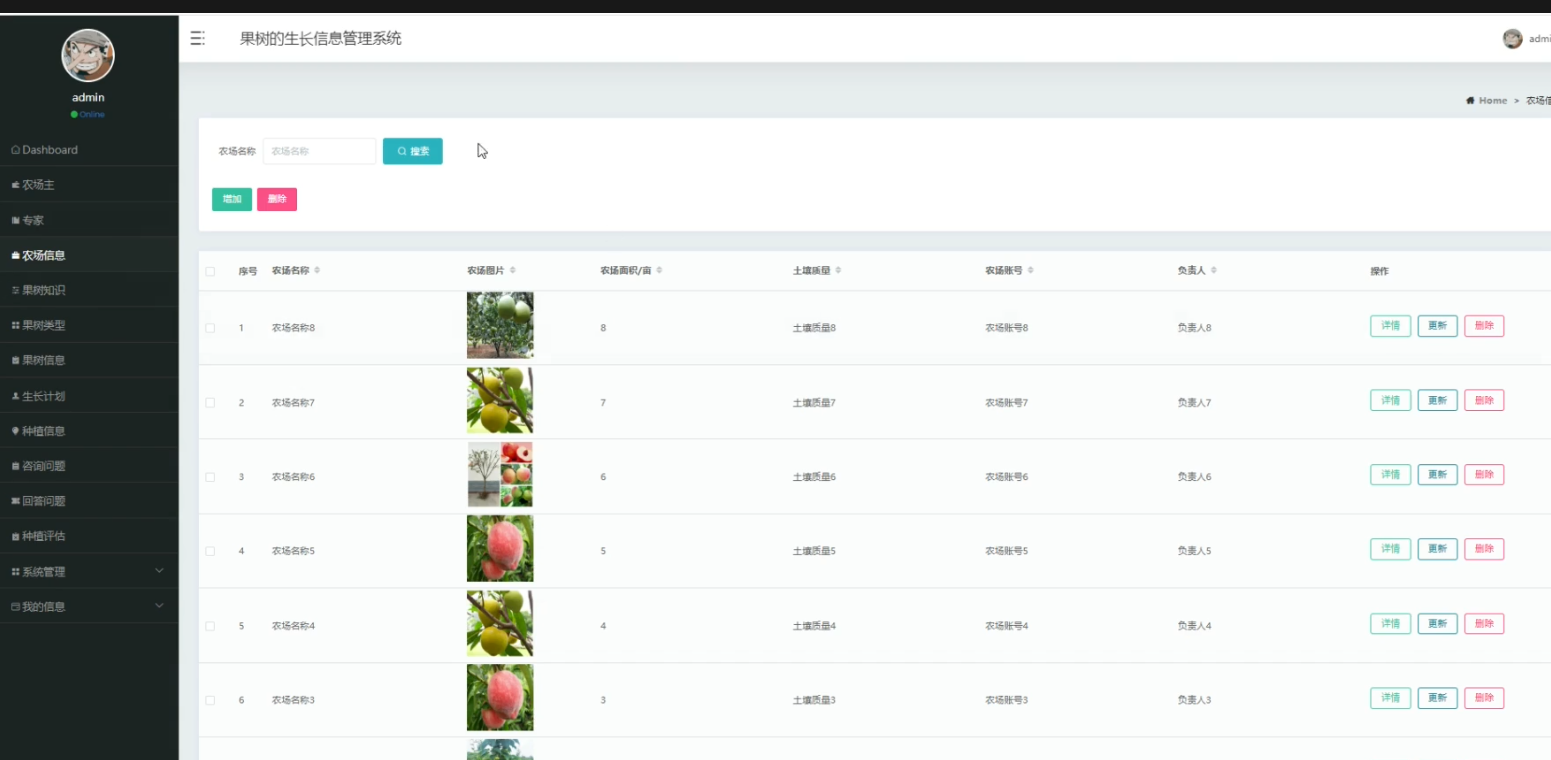The width and height of the screenshot is (1551, 760).
Task: Click the 土壤质量8 cell text
Action: pyautogui.click(x=814, y=328)
